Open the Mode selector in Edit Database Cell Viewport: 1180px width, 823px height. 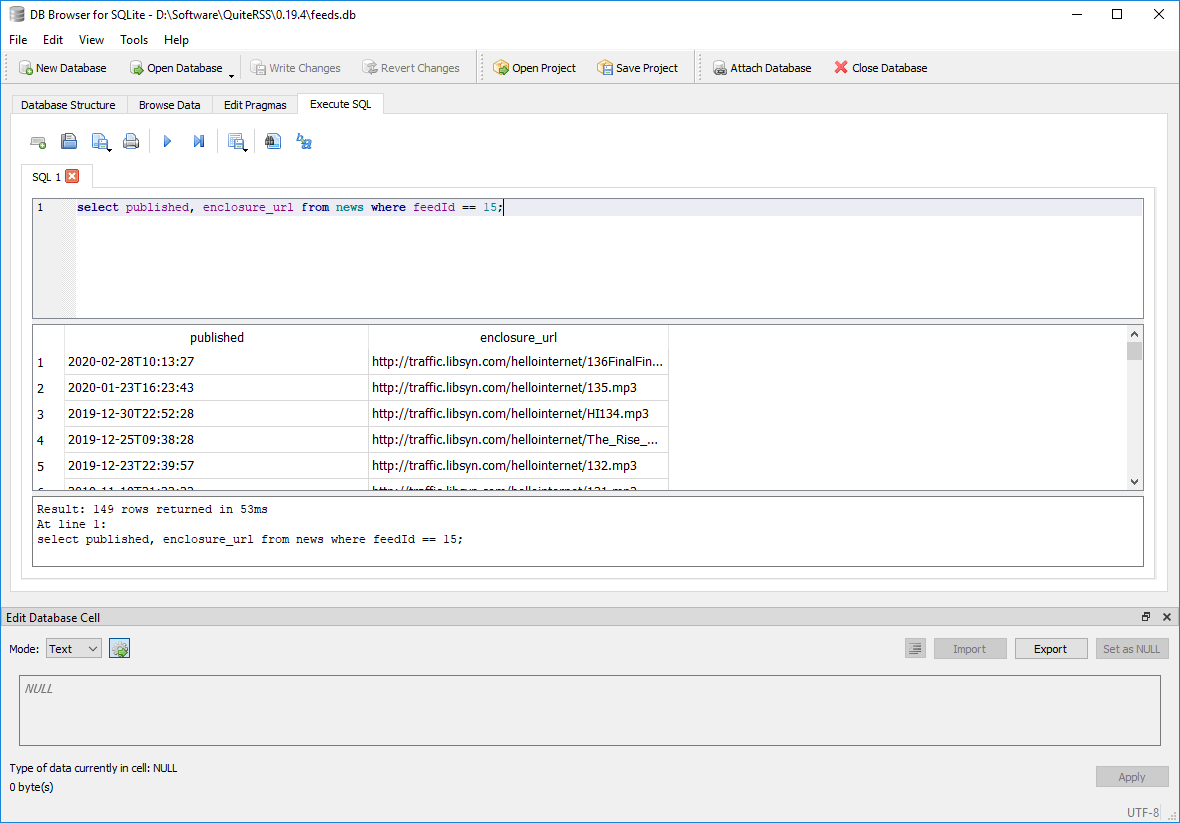point(73,648)
